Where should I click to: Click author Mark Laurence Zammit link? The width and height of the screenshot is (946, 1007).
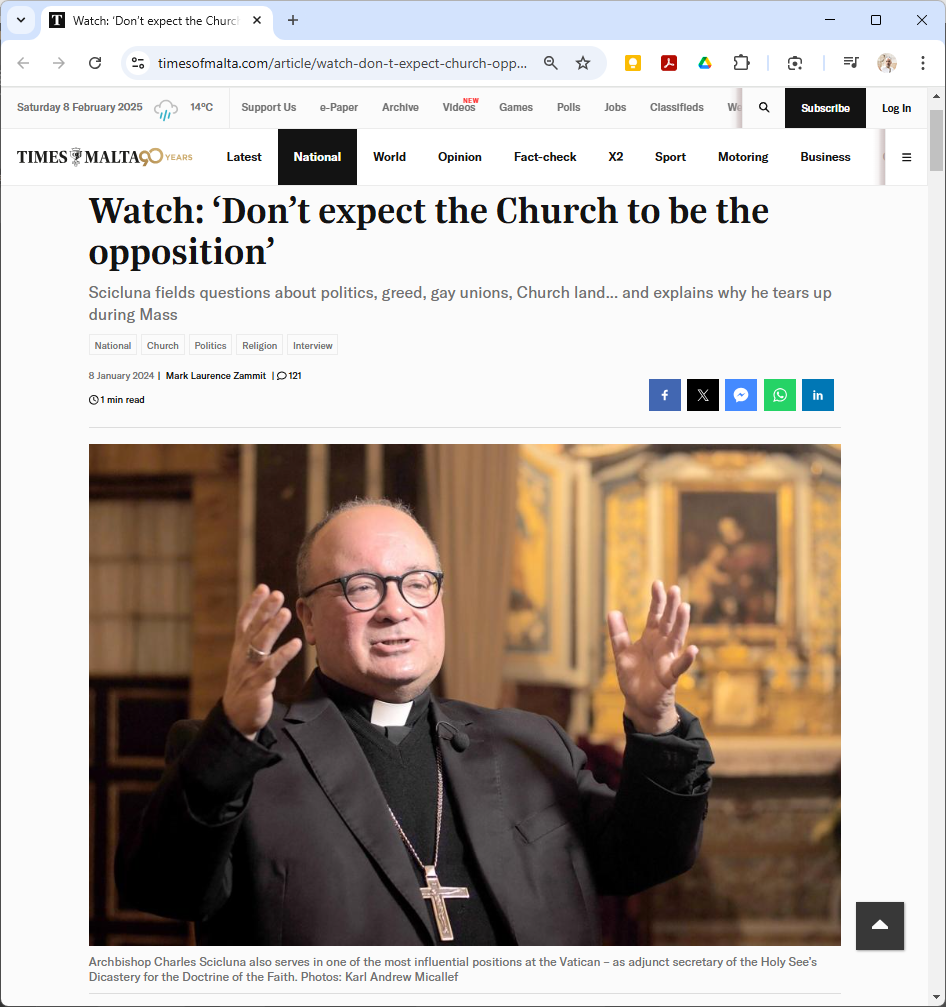tap(216, 376)
